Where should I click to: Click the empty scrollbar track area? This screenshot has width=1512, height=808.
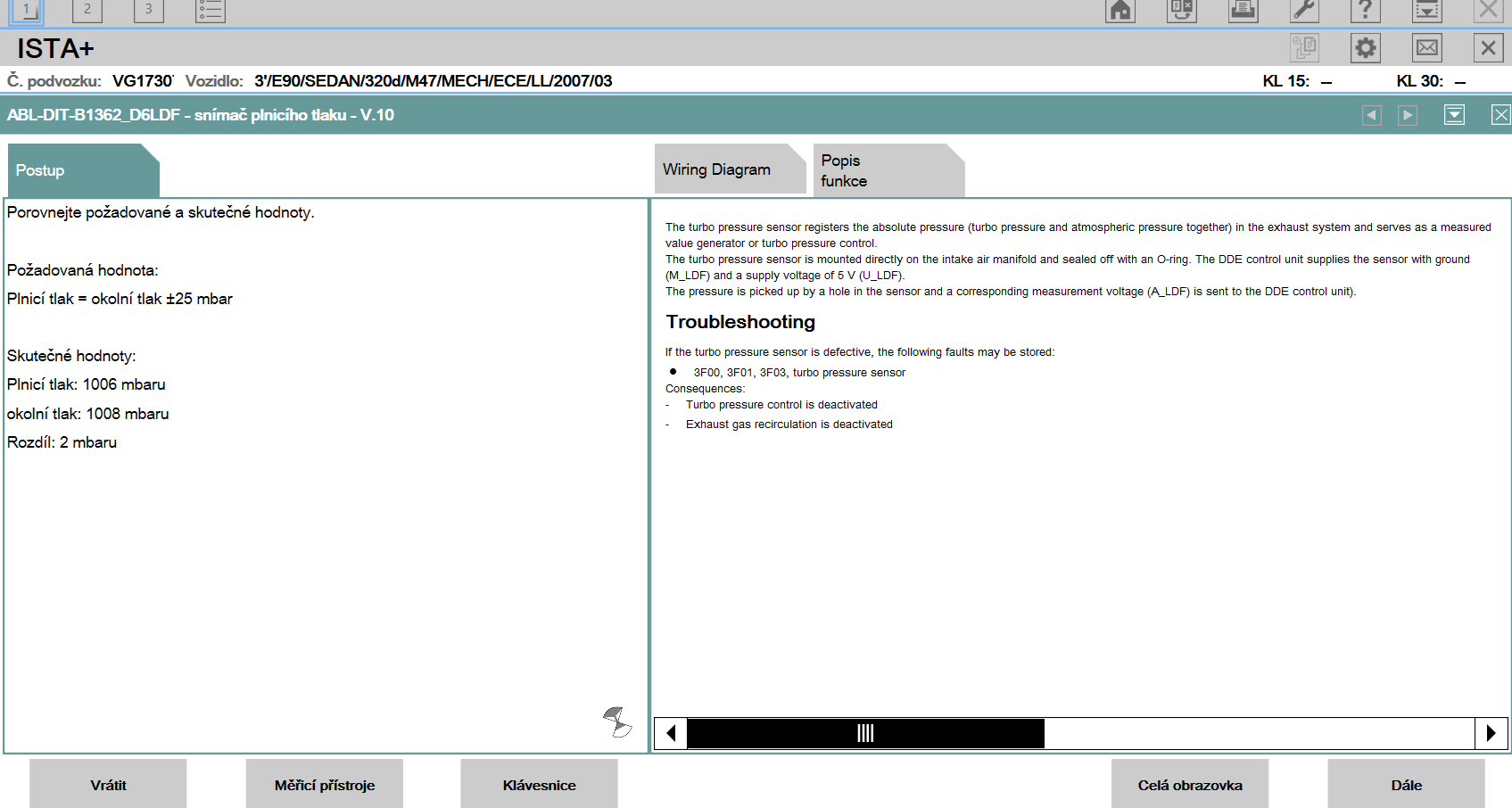coord(1260,733)
